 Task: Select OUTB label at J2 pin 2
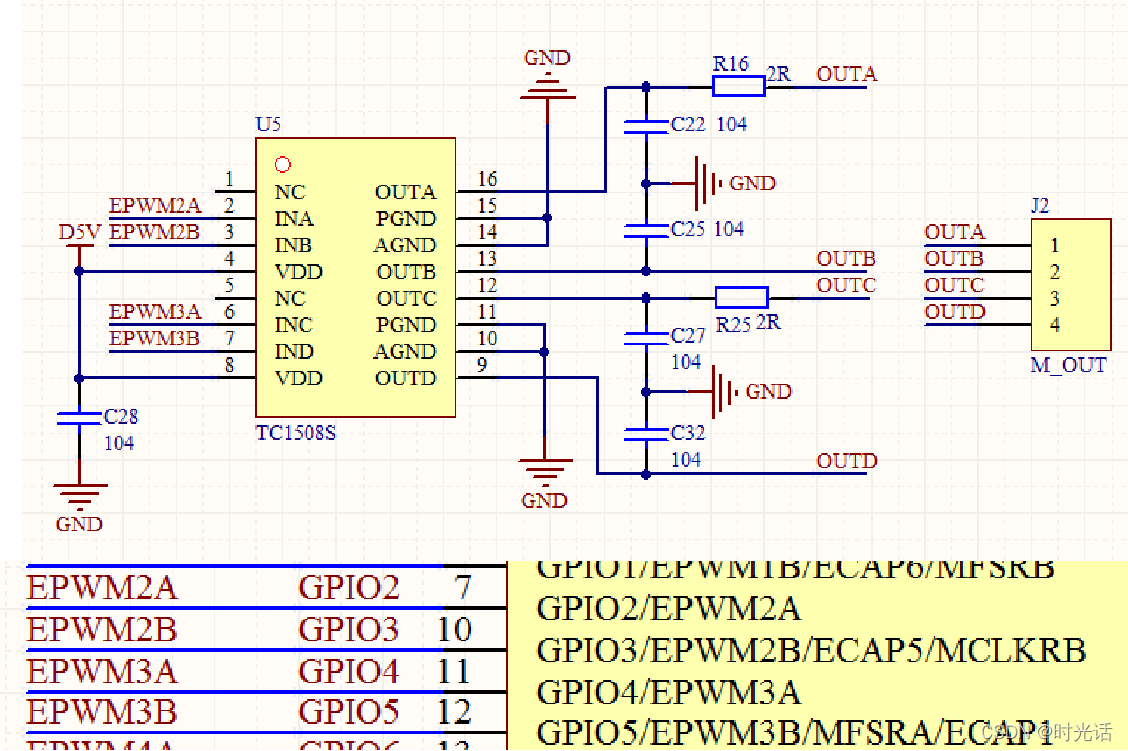click(x=954, y=259)
